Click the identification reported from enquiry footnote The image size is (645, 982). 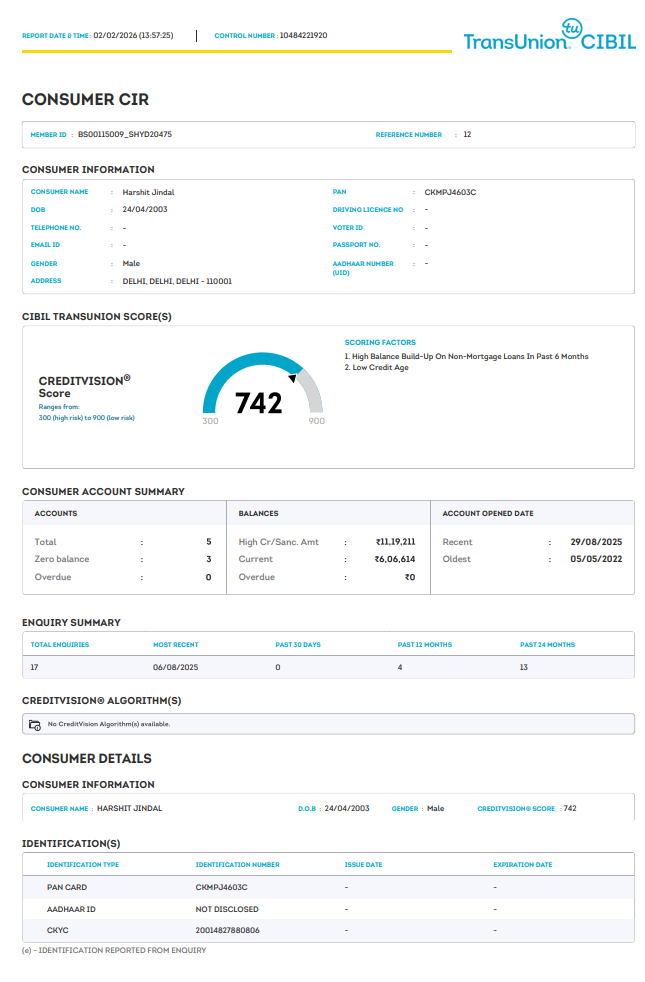click(114, 951)
